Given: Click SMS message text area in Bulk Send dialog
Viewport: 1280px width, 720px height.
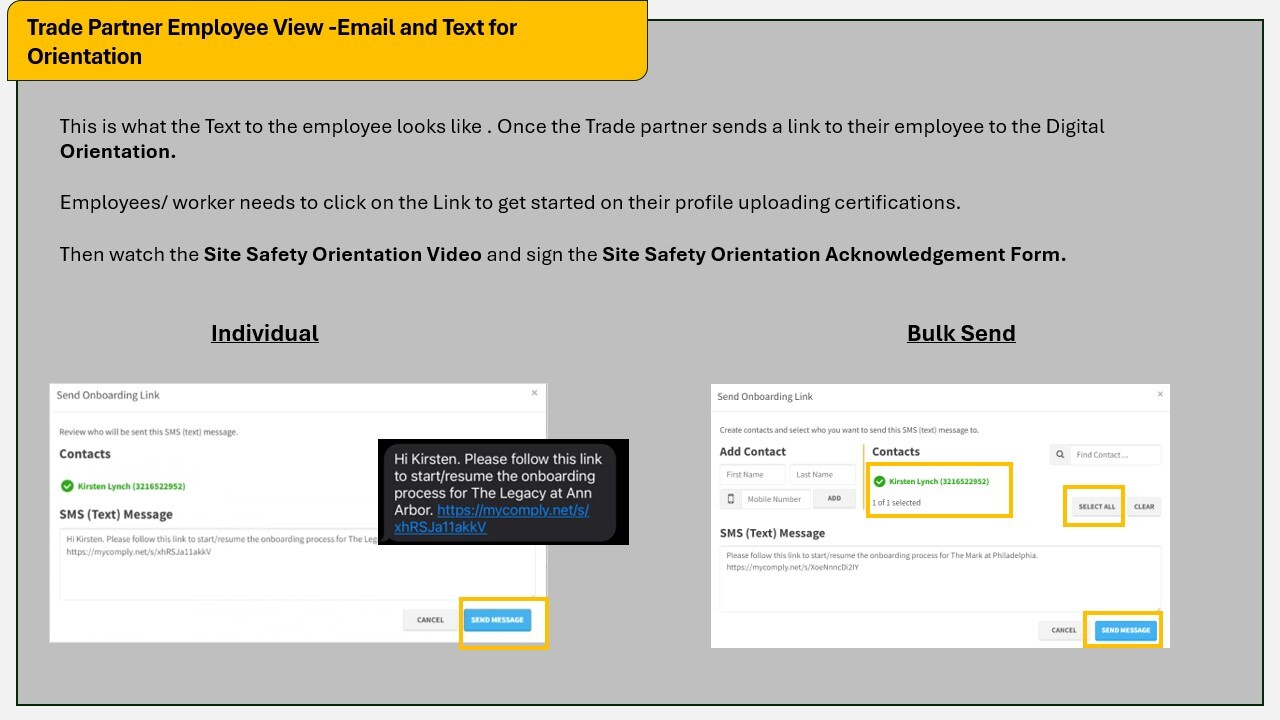Looking at the screenshot, I should (940, 578).
